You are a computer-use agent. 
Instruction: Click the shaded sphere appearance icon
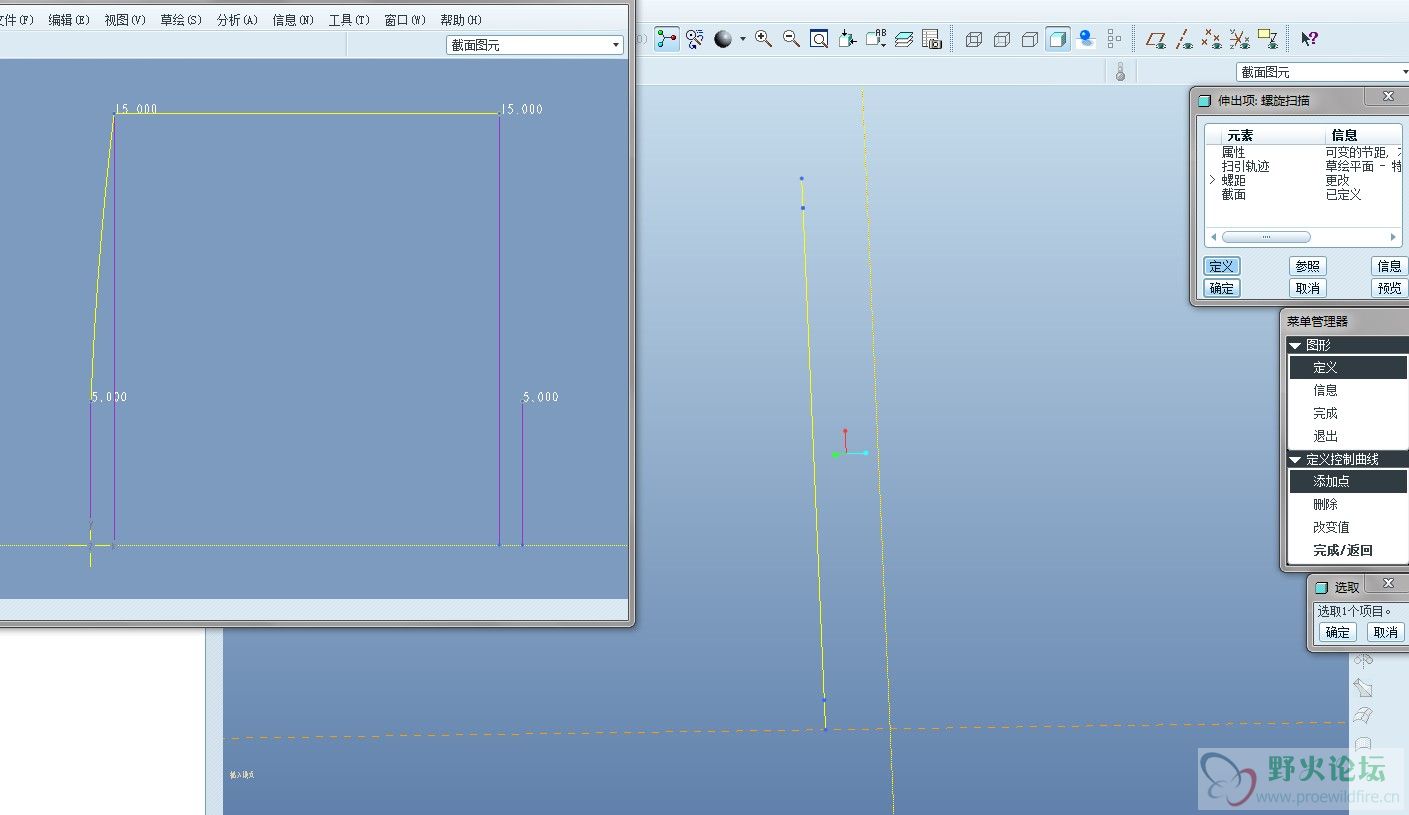pos(723,39)
